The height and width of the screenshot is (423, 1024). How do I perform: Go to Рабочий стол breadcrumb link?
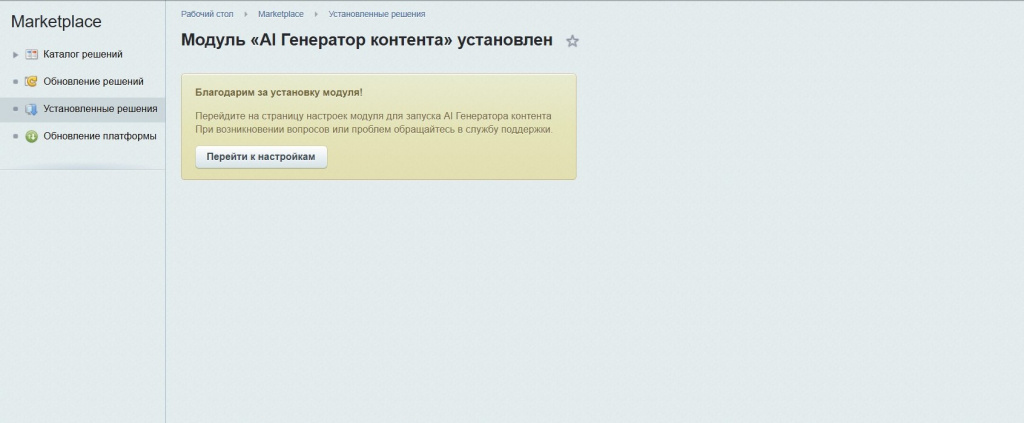click(207, 14)
